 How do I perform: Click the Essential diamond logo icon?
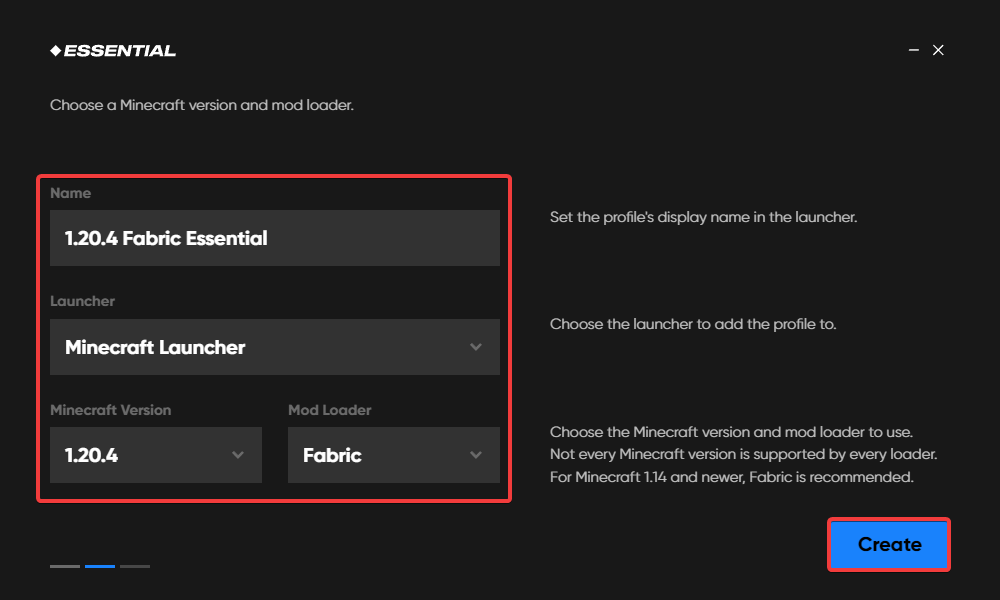57,49
